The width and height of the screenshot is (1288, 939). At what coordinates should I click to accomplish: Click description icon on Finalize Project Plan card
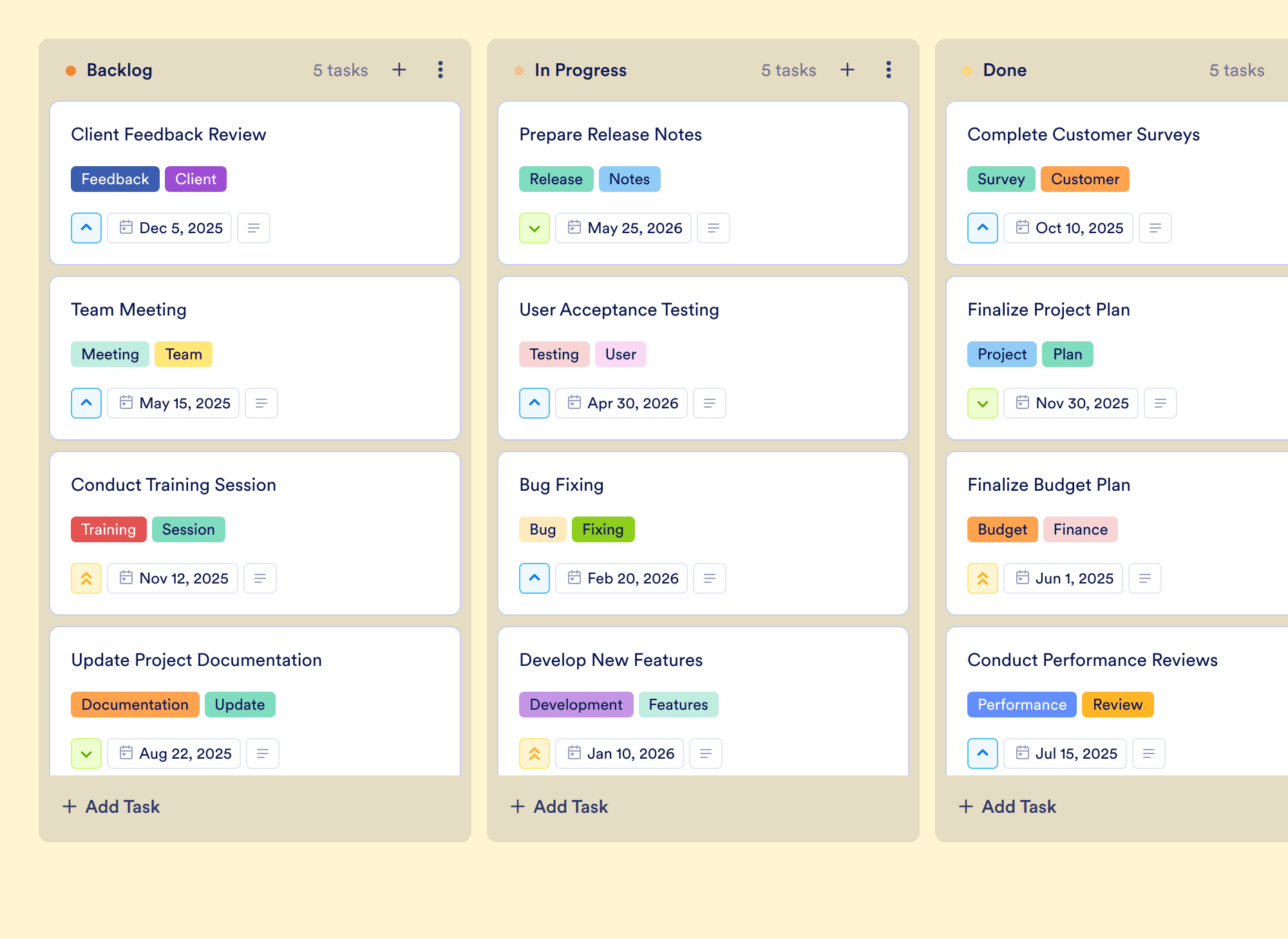tap(1160, 403)
